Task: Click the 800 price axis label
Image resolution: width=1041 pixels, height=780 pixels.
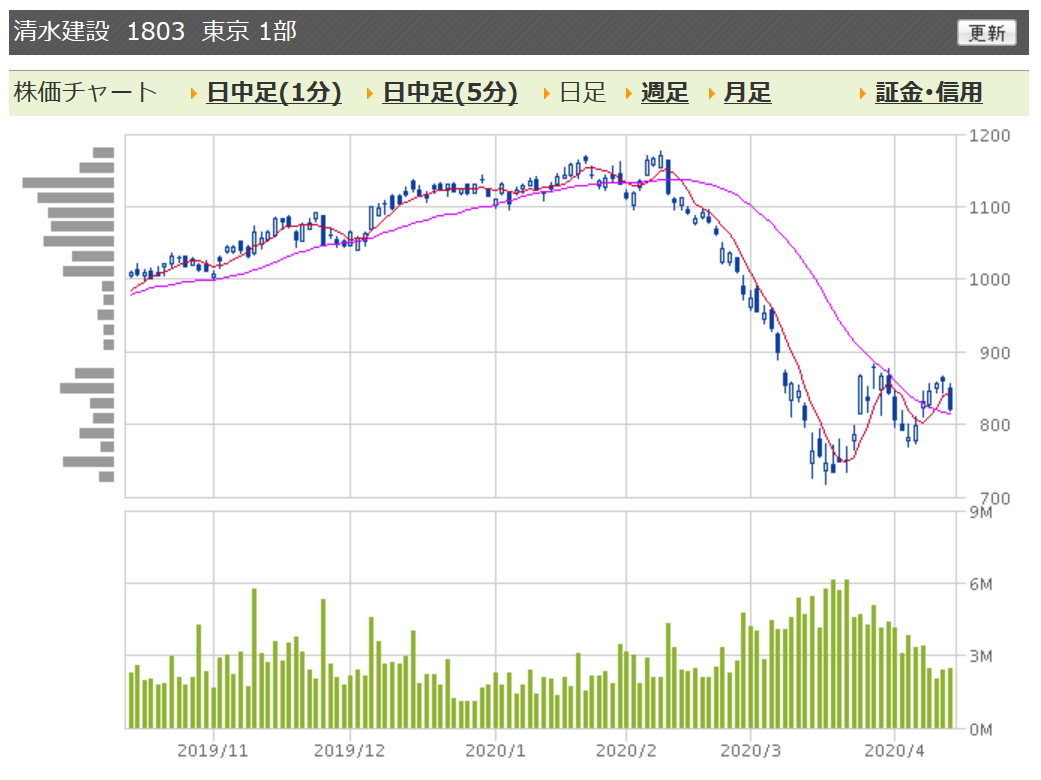Action: point(995,425)
